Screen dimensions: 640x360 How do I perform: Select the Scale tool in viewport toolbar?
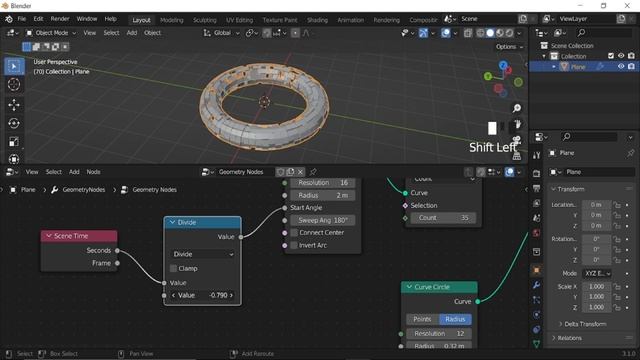coord(14,142)
